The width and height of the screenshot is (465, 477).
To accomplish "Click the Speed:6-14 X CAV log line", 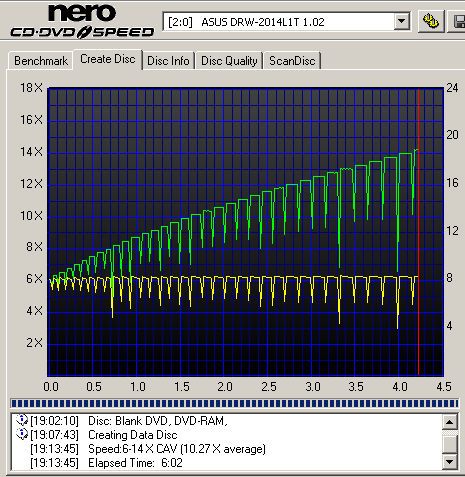I will click(x=177, y=449).
